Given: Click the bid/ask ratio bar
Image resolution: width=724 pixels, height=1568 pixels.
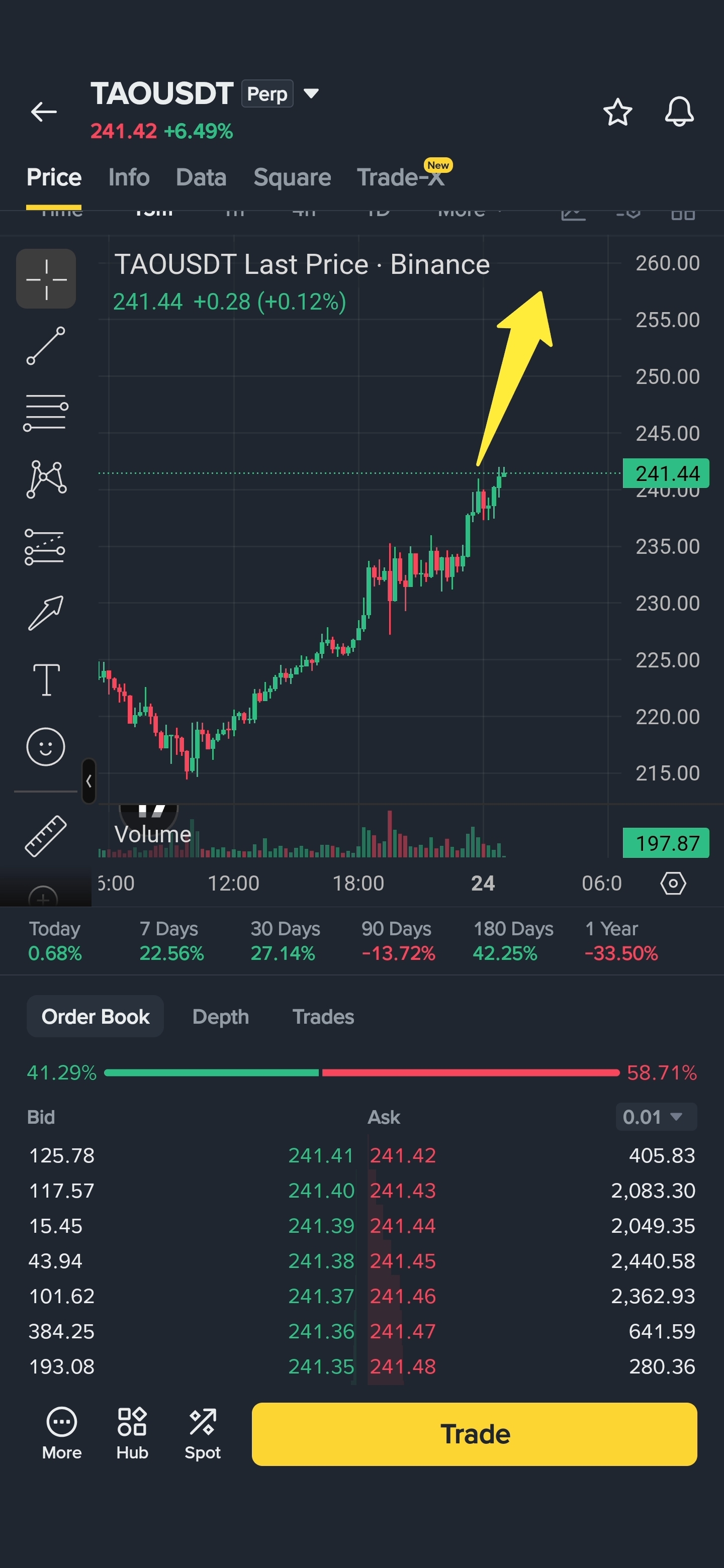Looking at the screenshot, I should pyautogui.click(x=361, y=1072).
